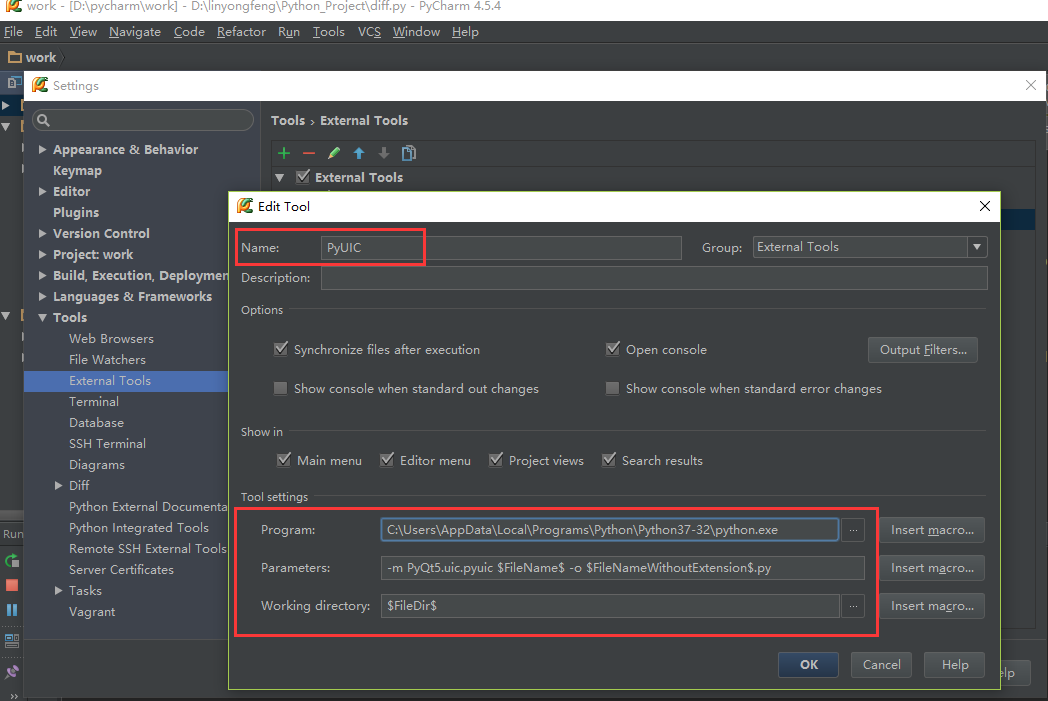Expand Appearance & Behavior settings
Image resolution: width=1048 pixels, height=701 pixels.
click(42, 150)
